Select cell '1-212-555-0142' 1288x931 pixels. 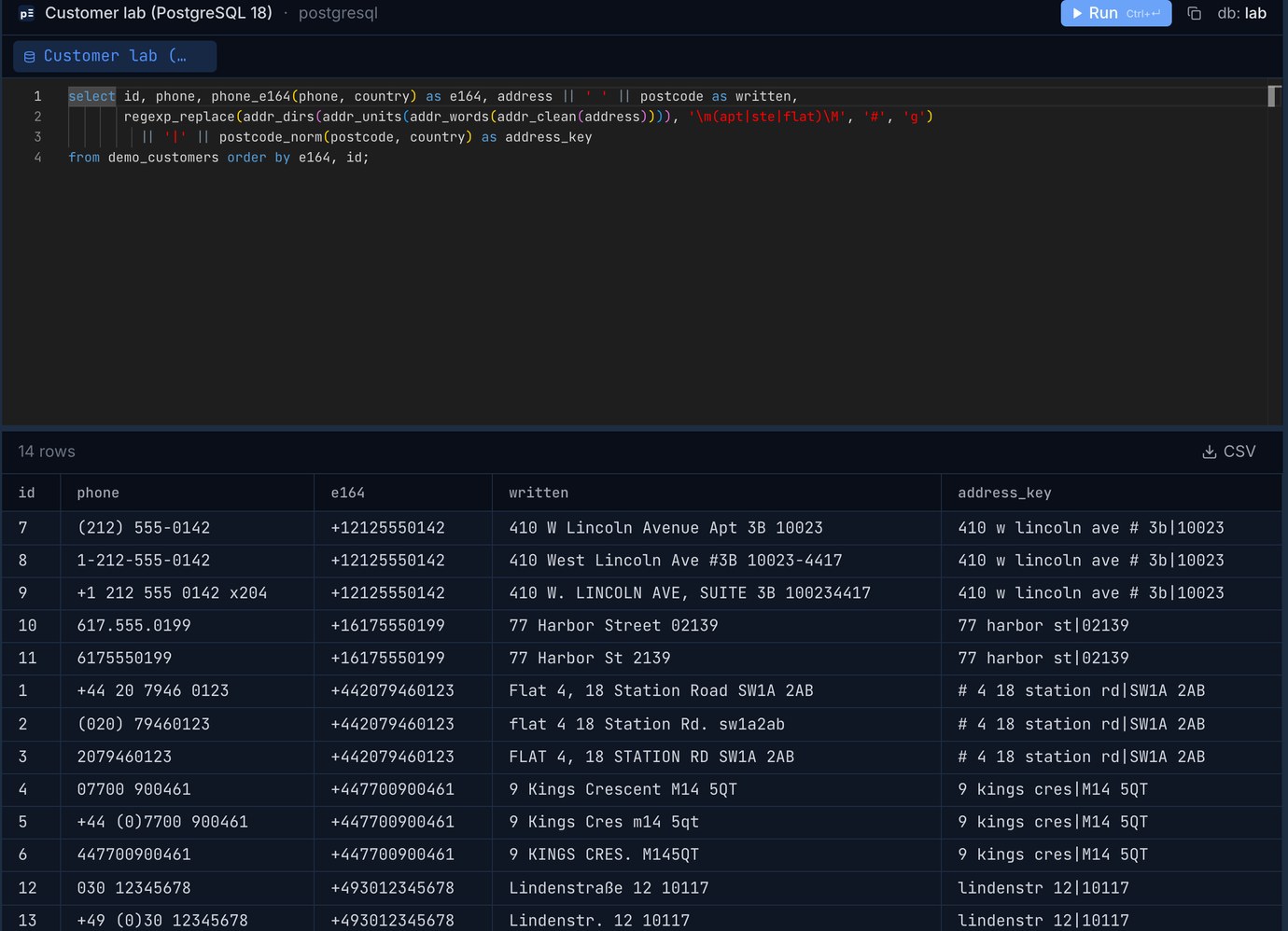click(x=187, y=561)
